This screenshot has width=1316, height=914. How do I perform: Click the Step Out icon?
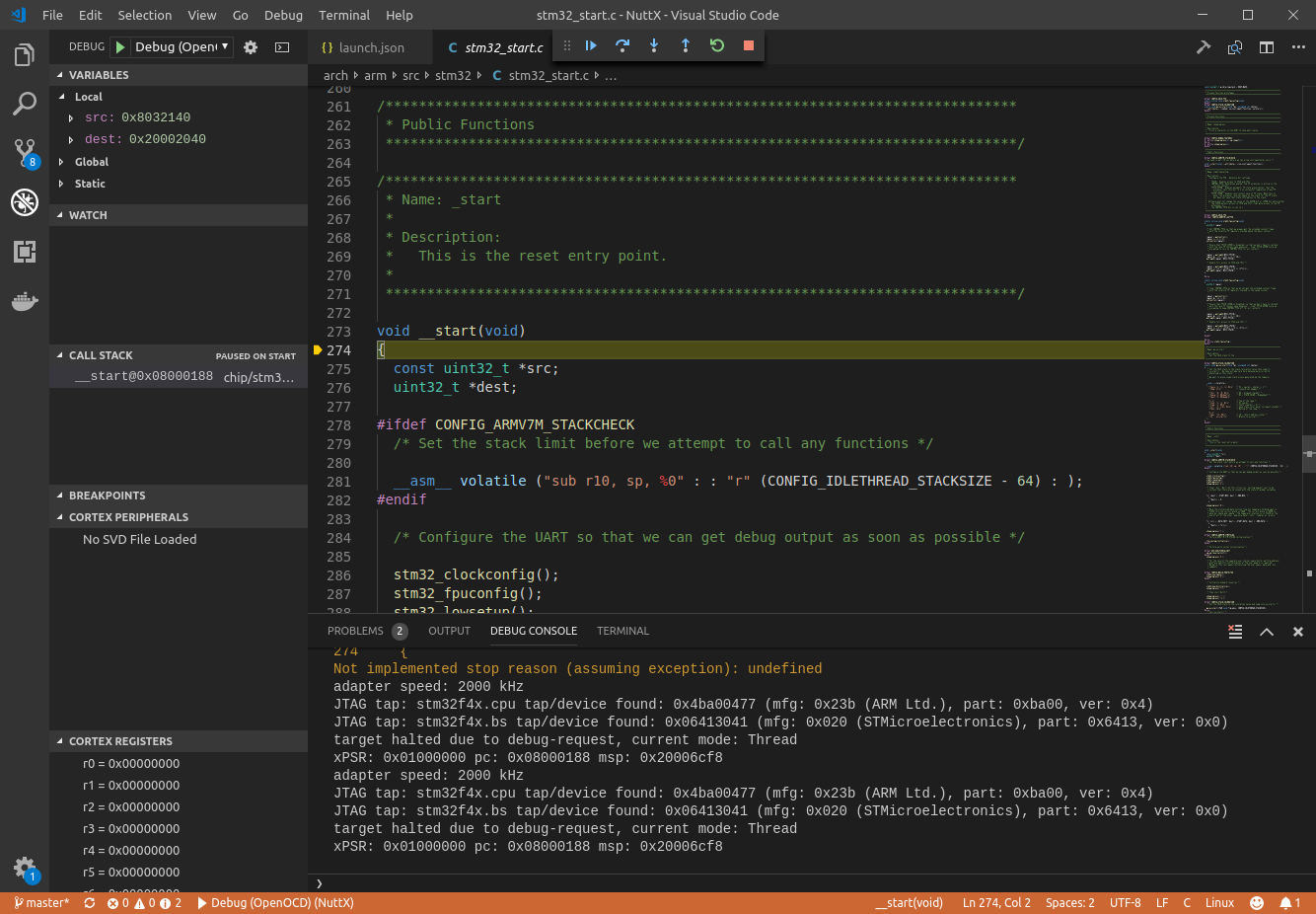[x=685, y=45]
